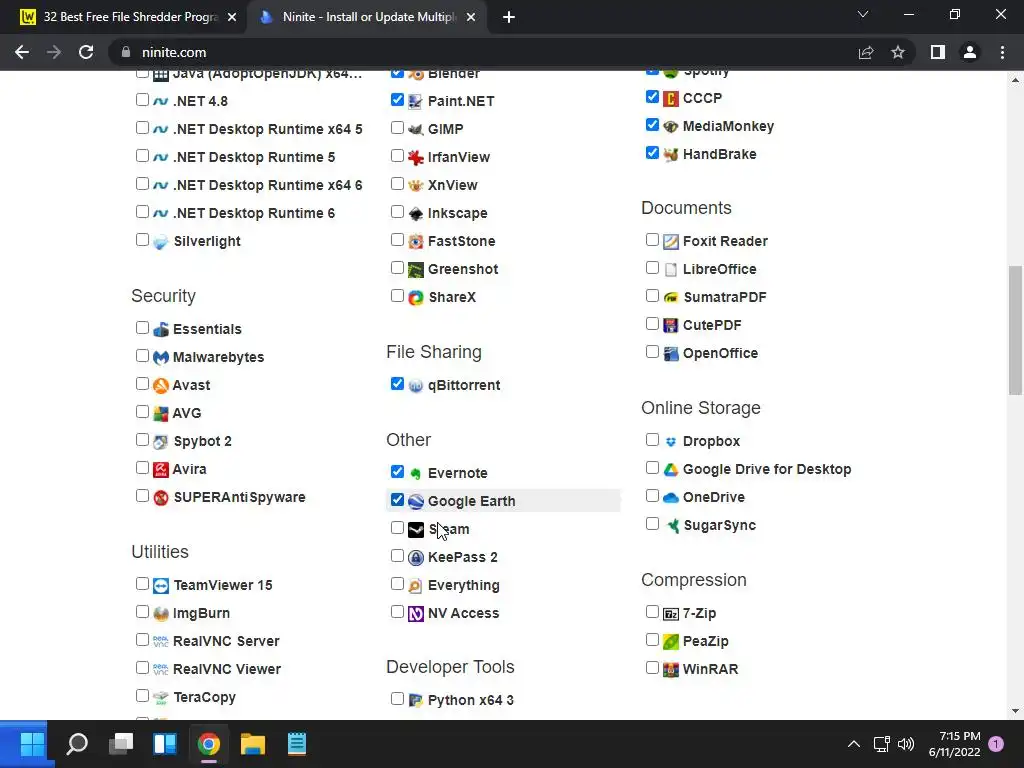This screenshot has width=1024, height=768.
Task: Open the Notepad taskbar app
Action: coord(296,744)
